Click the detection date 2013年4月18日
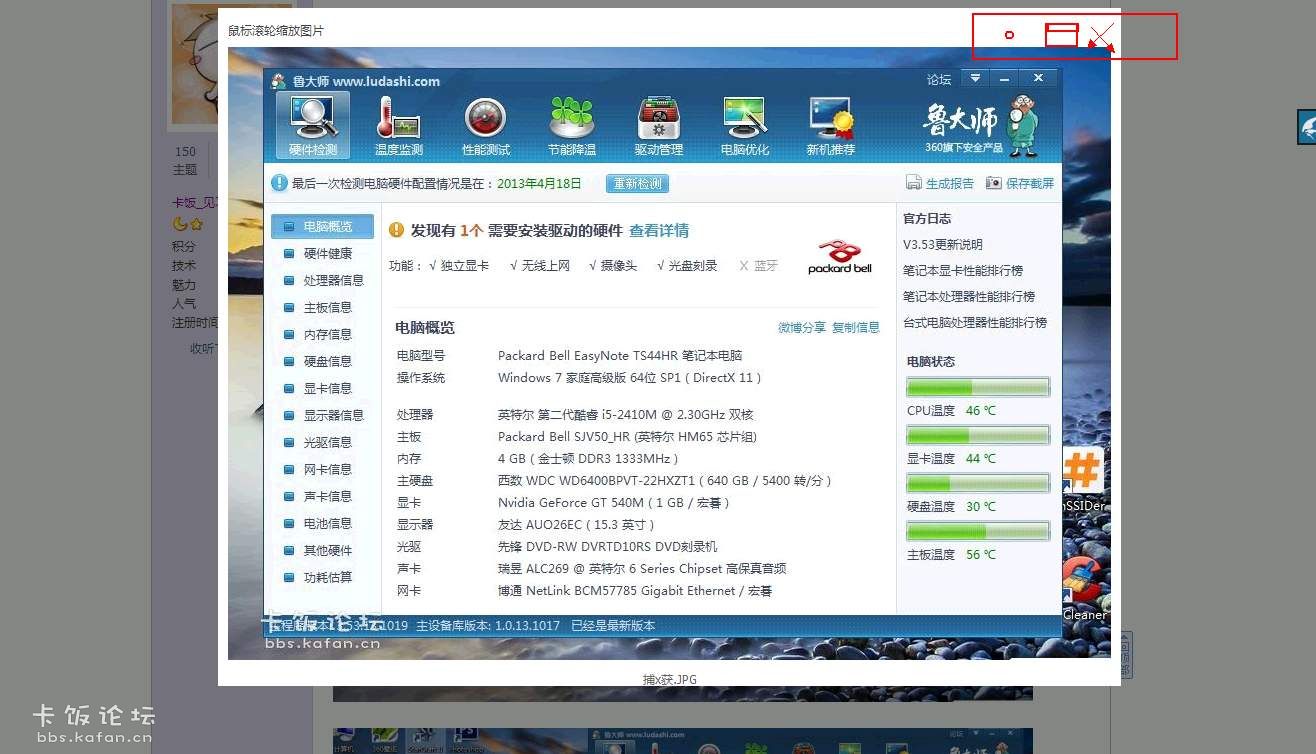1316x754 pixels. (x=539, y=184)
